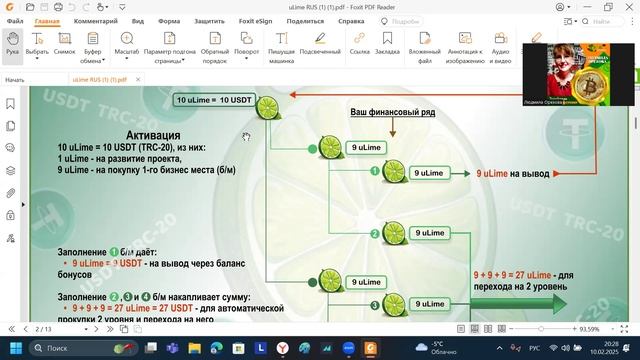This screenshot has height=360, width=640.
Task: Open the Signatures side panel
Action: (x=11, y=238)
